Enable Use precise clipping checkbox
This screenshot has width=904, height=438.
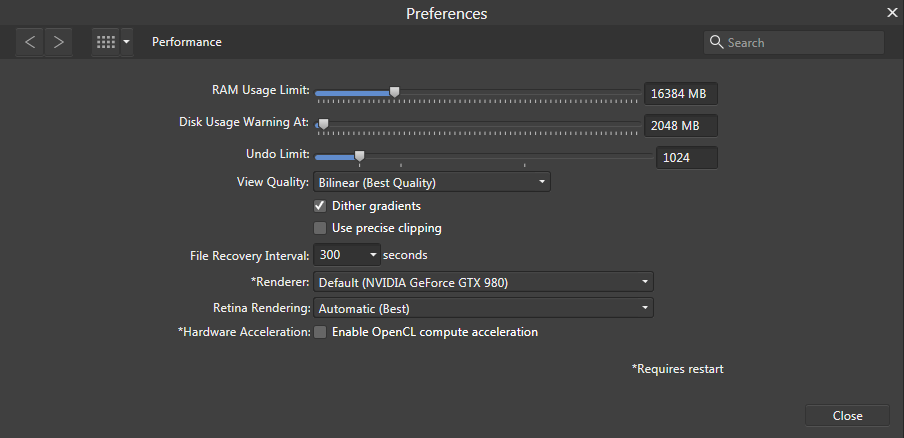pyautogui.click(x=320, y=228)
